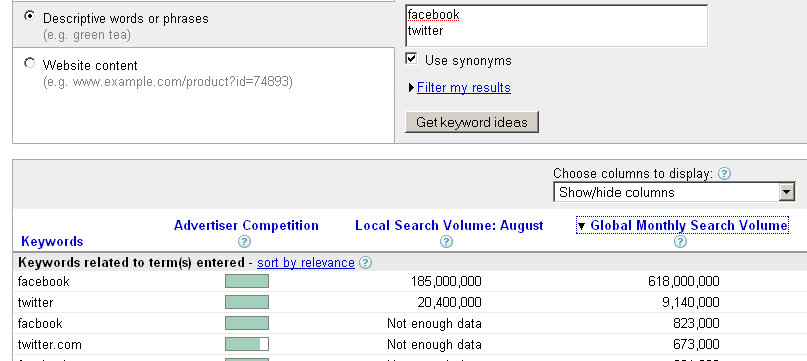Open Show/hide columns dropdown
The height and width of the screenshot is (361, 807).
(674, 193)
